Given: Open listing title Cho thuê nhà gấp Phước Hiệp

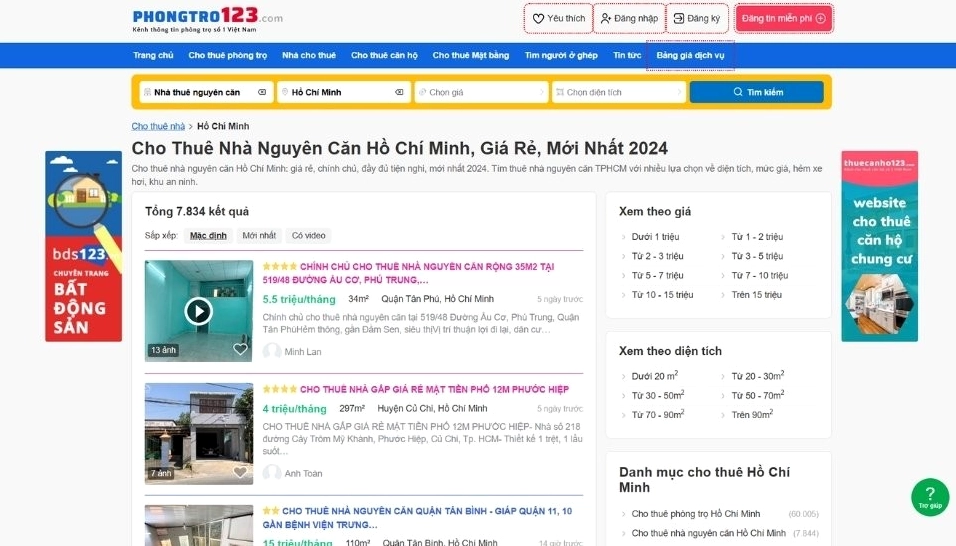Looking at the screenshot, I should point(434,389).
